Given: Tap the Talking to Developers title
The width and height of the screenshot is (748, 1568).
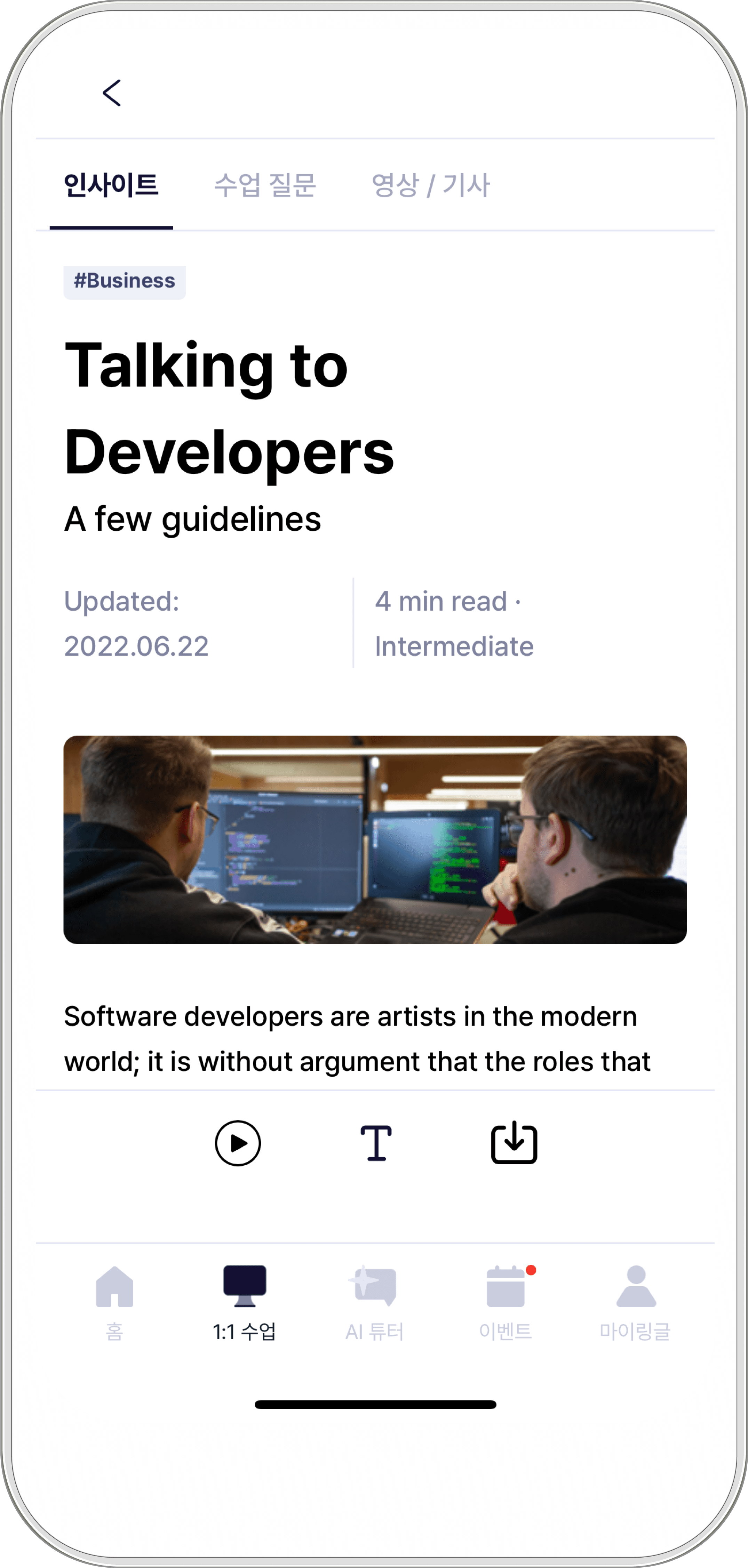Looking at the screenshot, I should point(229,408).
